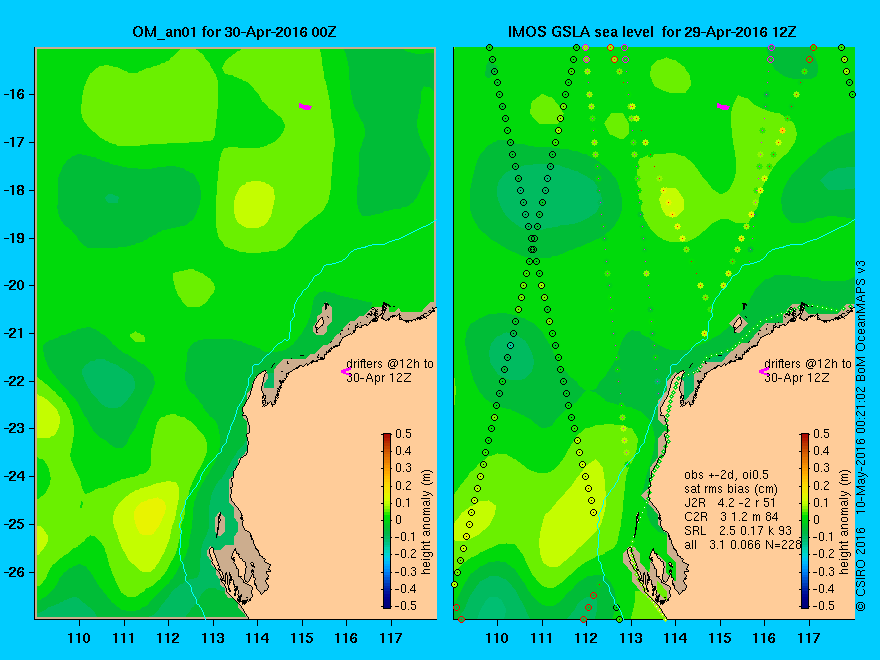The width and height of the screenshot is (880, 660).
Task: Click the SRL satellite statistics row
Action: tap(738, 530)
